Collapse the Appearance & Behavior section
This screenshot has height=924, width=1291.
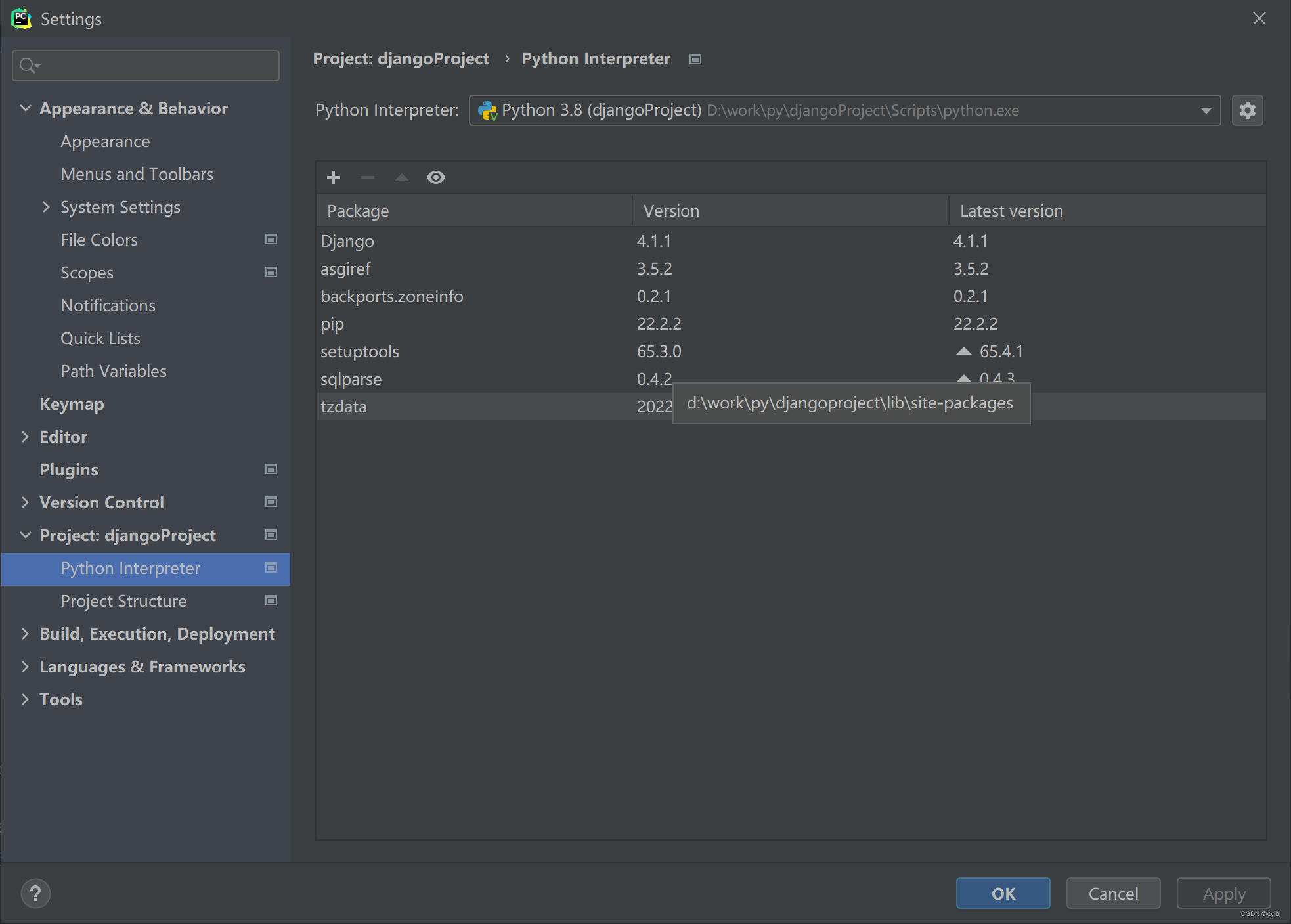26,108
